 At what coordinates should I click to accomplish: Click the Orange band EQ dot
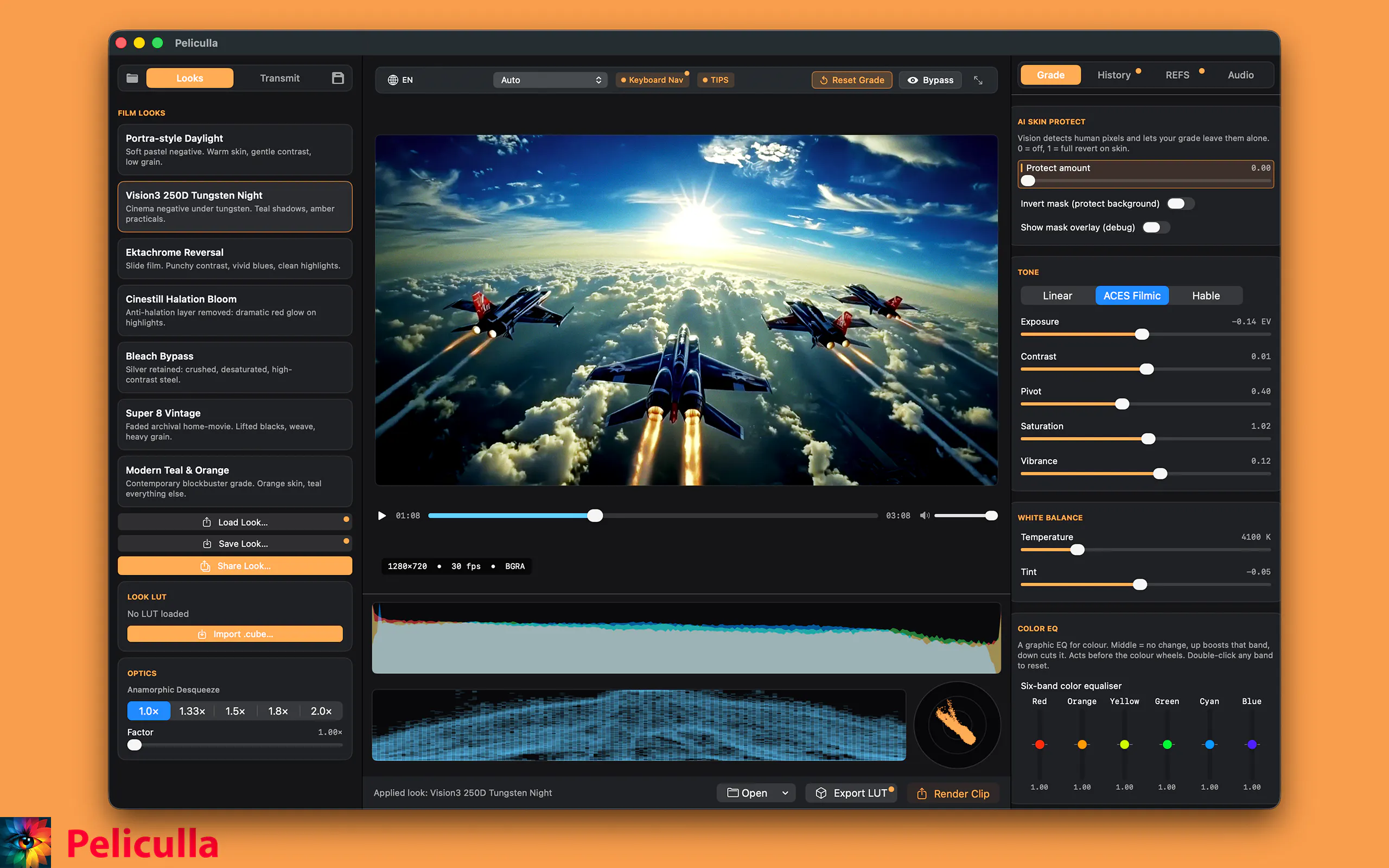1082,744
